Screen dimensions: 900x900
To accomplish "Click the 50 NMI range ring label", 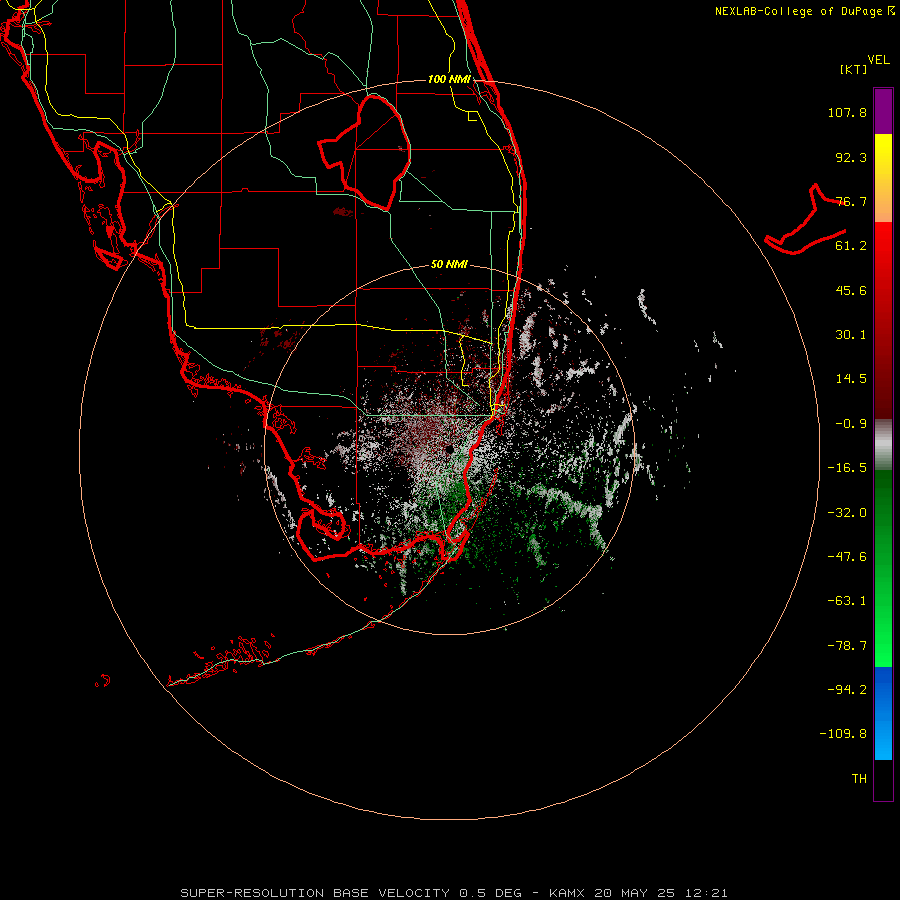I will (x=449, y=264).
